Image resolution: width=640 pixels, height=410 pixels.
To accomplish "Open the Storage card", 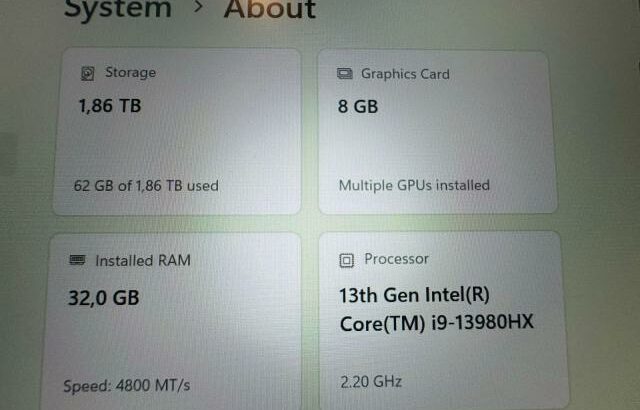I will (x=178, y=131).
